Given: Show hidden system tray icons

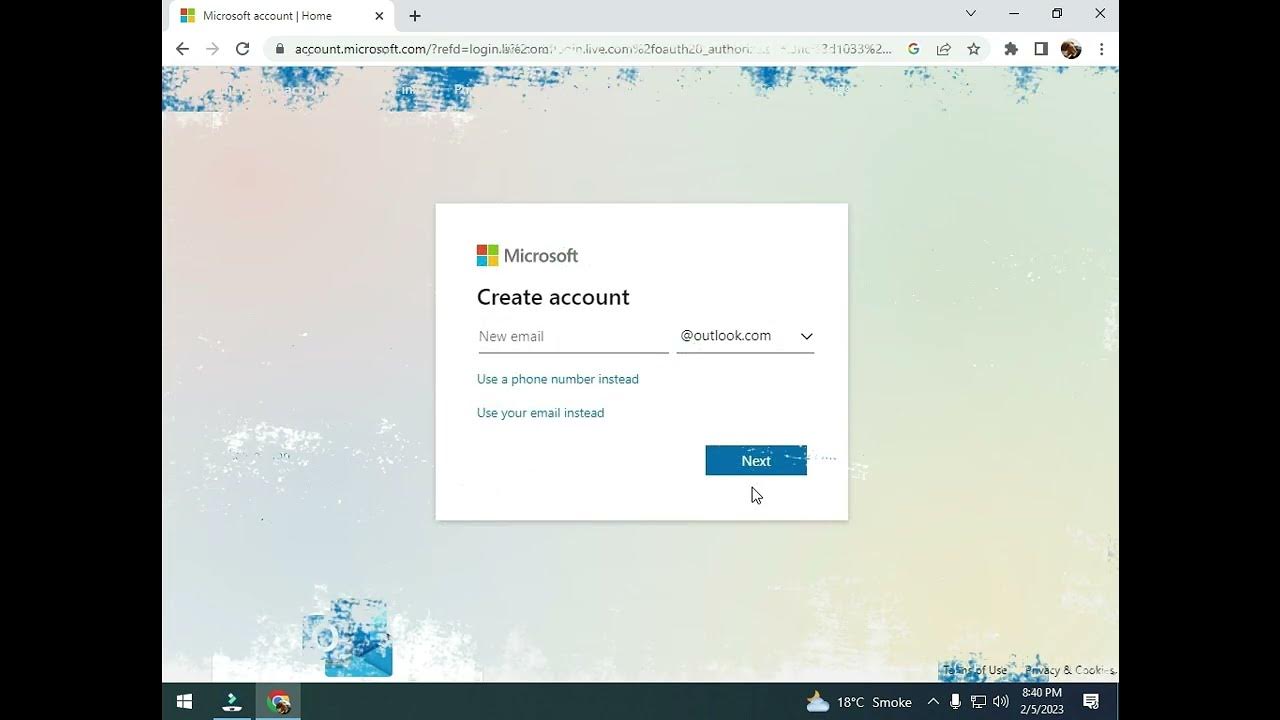Looking at the screenshot, I should 933,702.
